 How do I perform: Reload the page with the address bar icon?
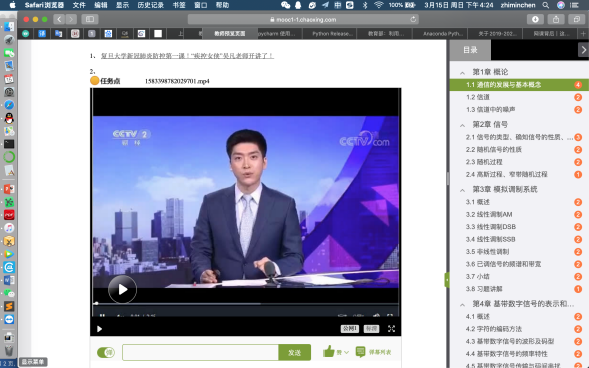click(413, 19)
